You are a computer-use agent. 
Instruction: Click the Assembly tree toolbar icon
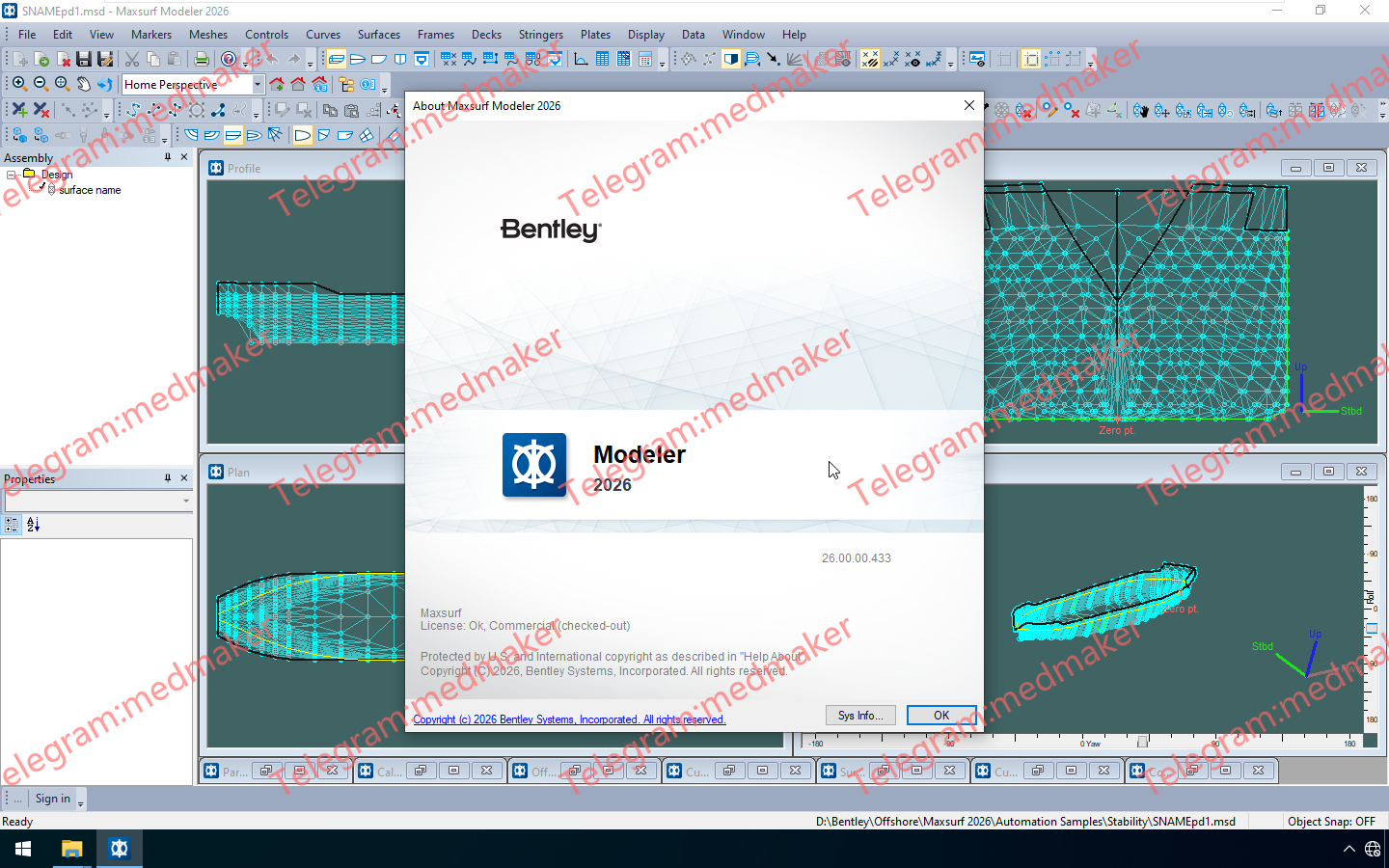[x=346, y=84]
